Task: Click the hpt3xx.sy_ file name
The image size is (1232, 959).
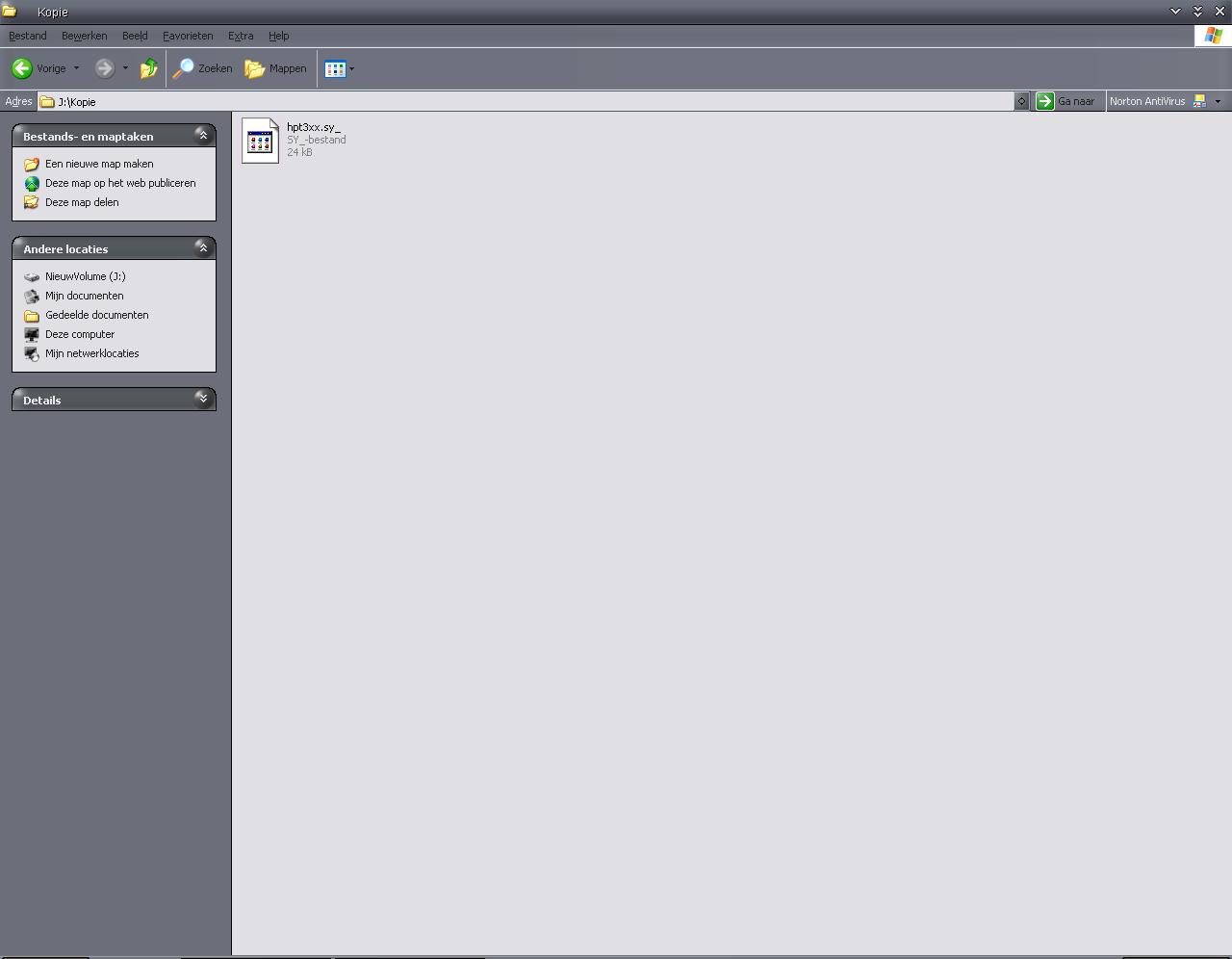Action: (314, 127)
